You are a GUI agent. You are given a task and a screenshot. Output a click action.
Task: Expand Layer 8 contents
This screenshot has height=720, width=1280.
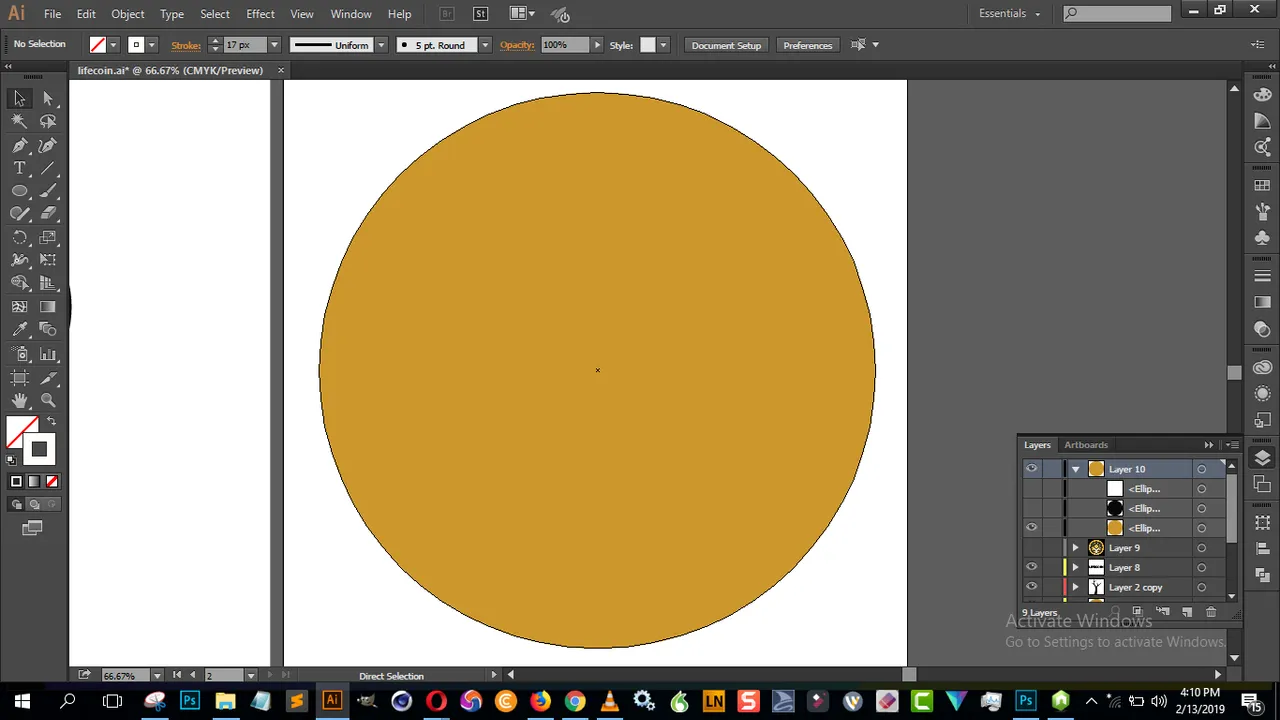1076,568
